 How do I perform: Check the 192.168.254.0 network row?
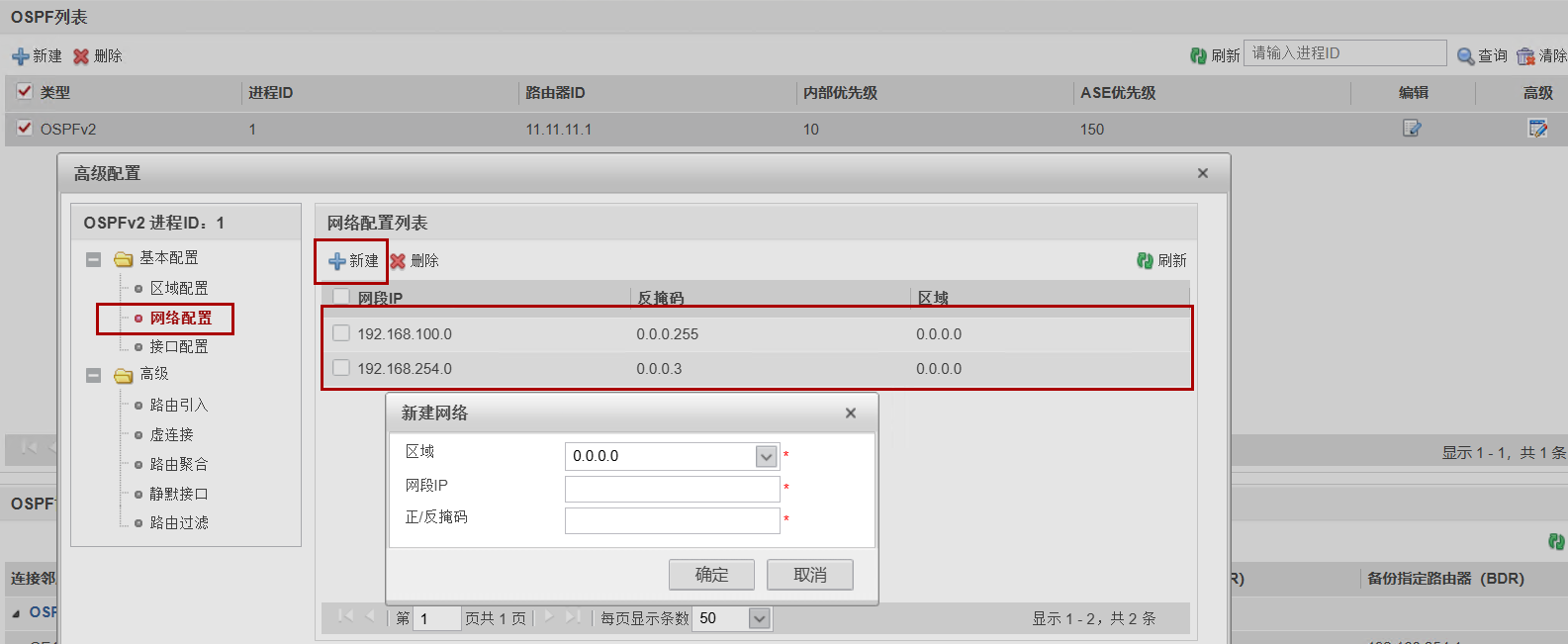click(341, 368)
